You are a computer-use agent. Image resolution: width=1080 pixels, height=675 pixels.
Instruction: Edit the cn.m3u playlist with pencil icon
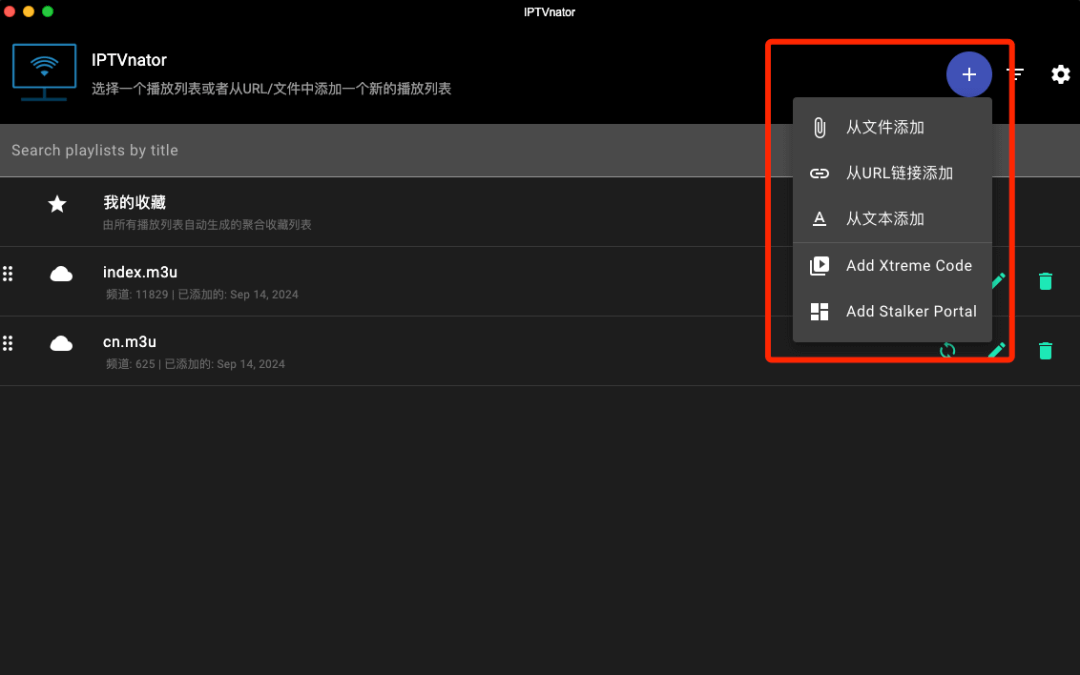997,351
